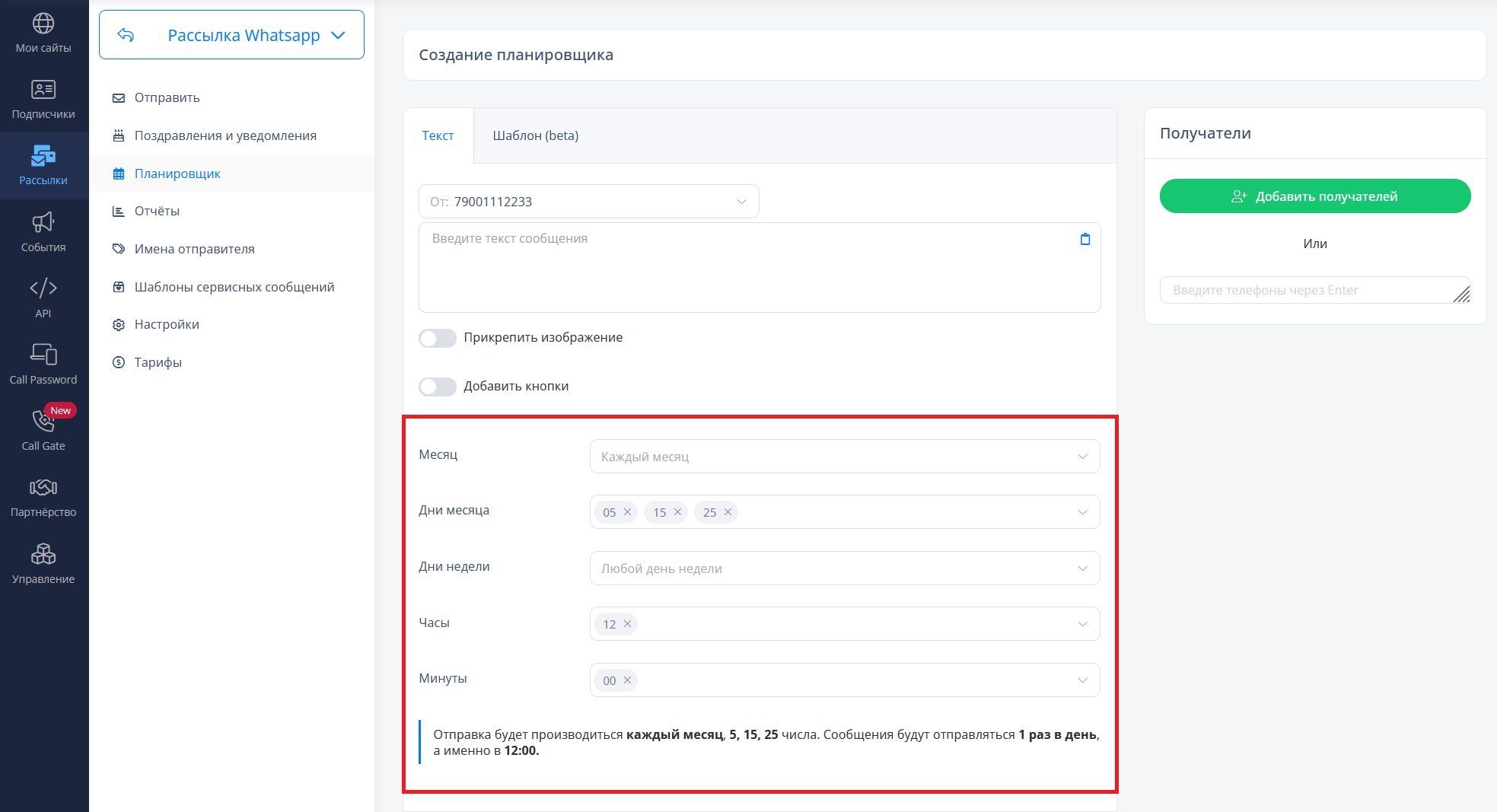The height and width of the screenshot is (812, 1497).
Task: Open Партнёрство handshake icon
Action: tap(43, 487)
